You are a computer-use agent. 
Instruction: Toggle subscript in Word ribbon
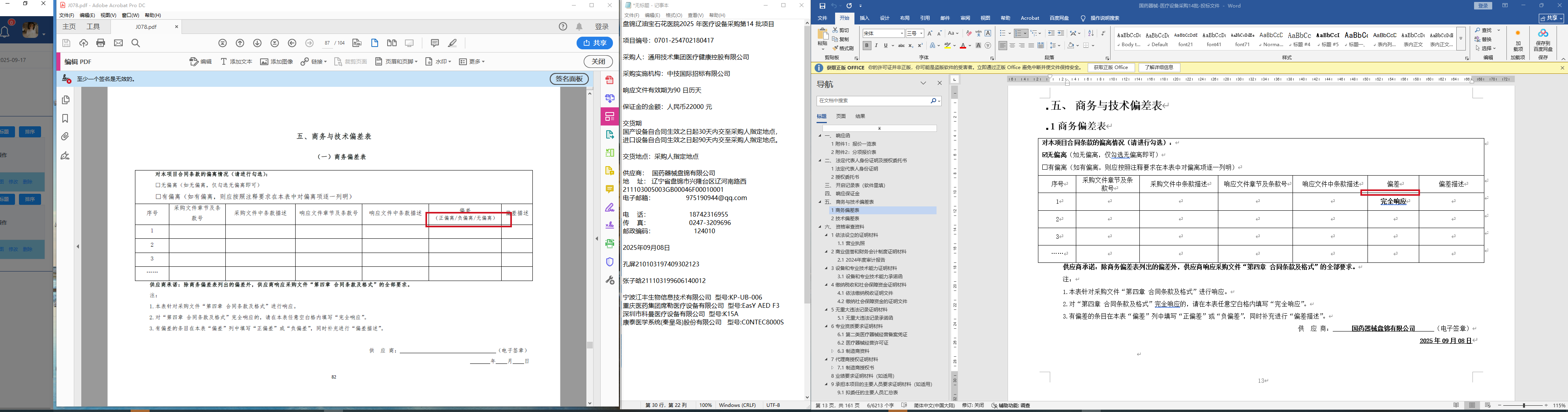click(x=910, y=46)
